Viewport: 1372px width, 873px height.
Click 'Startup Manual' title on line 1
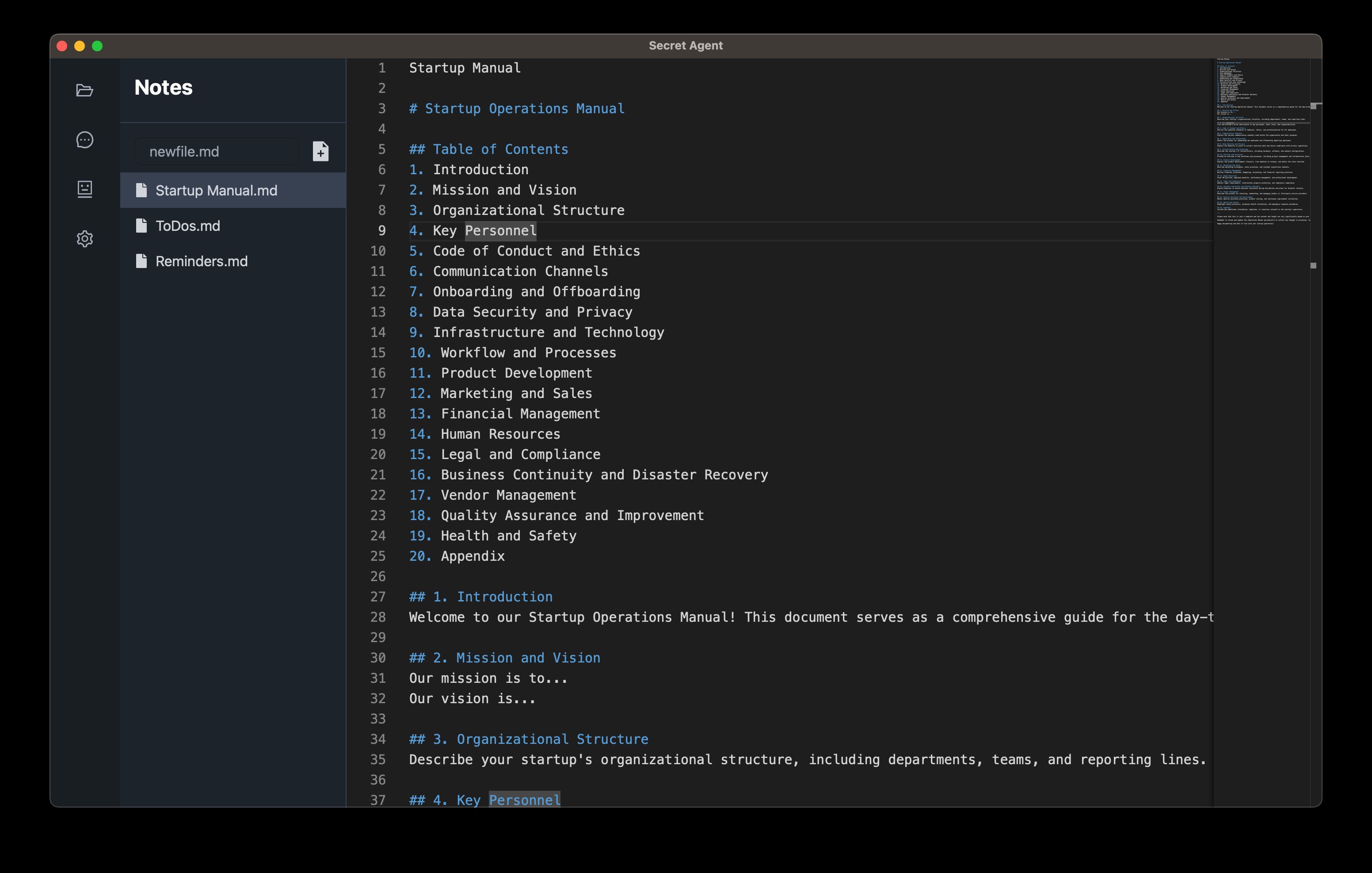tap(465, 68)
